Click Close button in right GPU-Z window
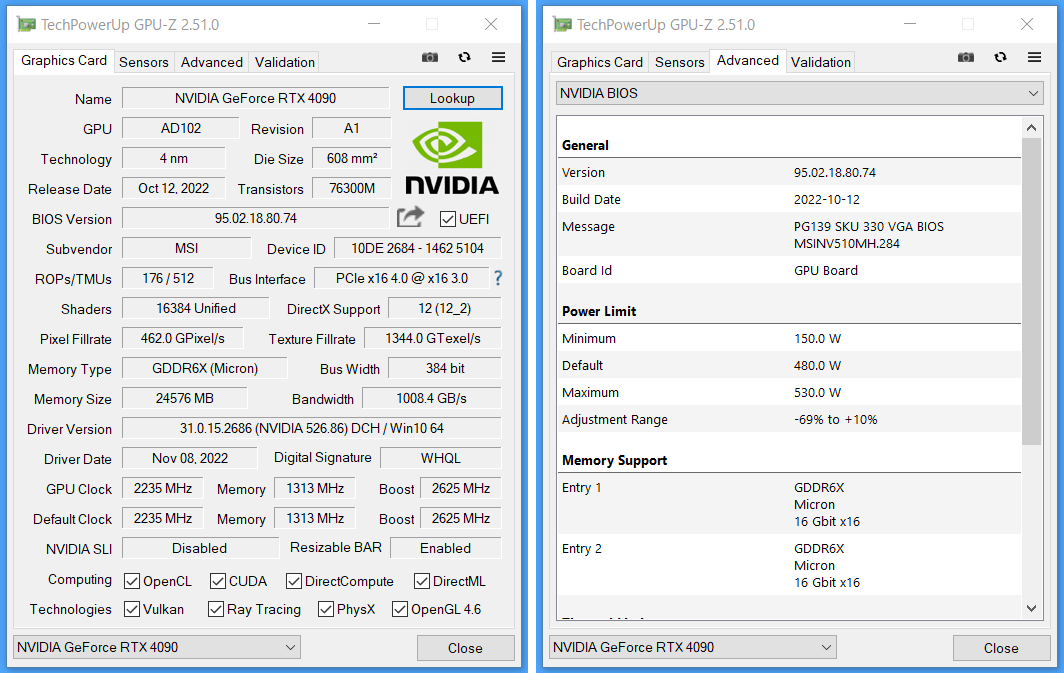 coord(1002,648)
